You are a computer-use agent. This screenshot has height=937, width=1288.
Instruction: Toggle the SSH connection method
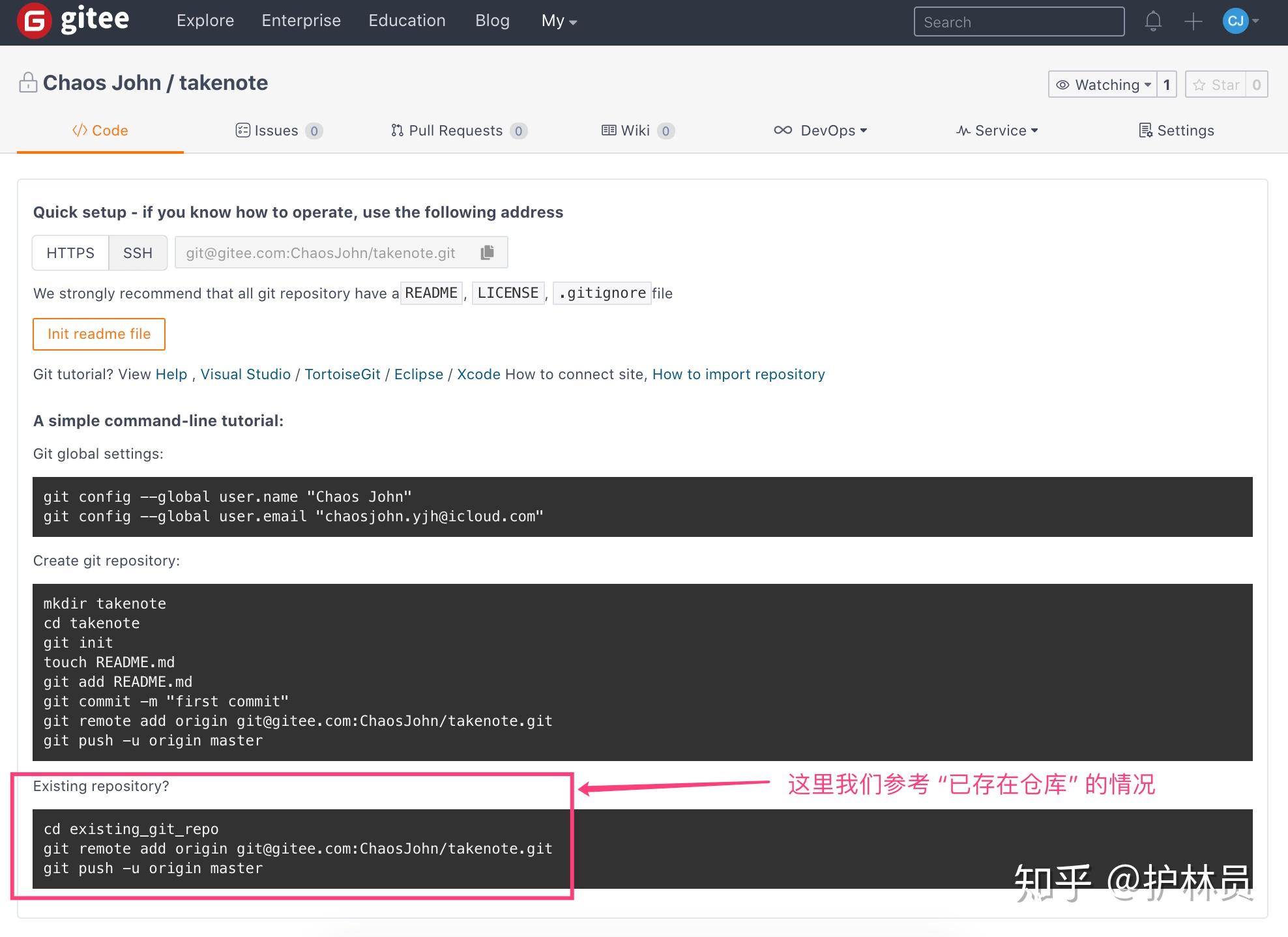point(138,252)
